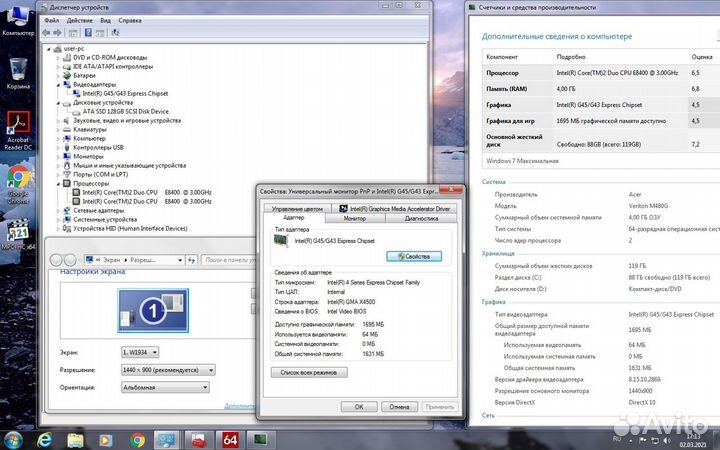This screenshot has width=720, height=450.
Task: Click the address bar breadcrumb Экран
Action: pyautogui.click(x=112, y=260)
